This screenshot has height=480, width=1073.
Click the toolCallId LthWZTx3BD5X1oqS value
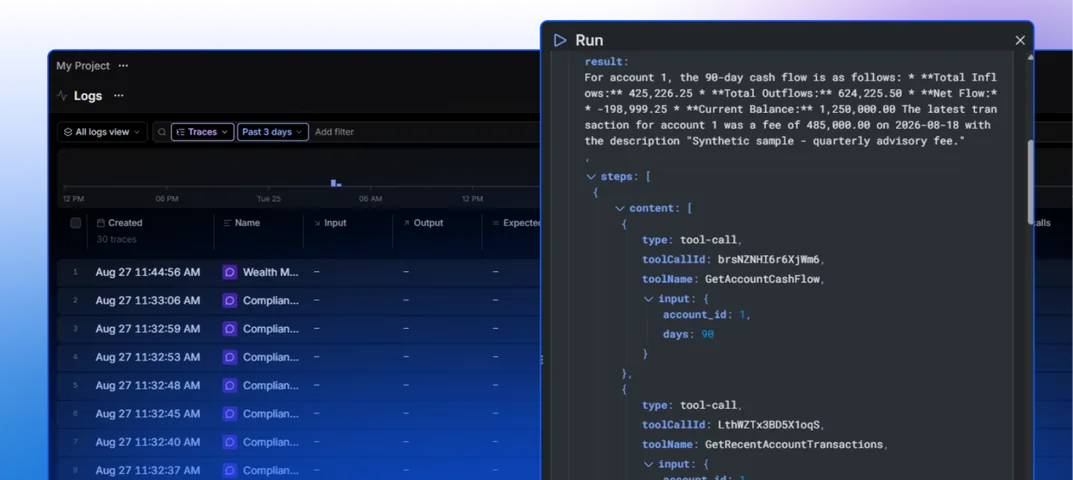tap(770, 425)
